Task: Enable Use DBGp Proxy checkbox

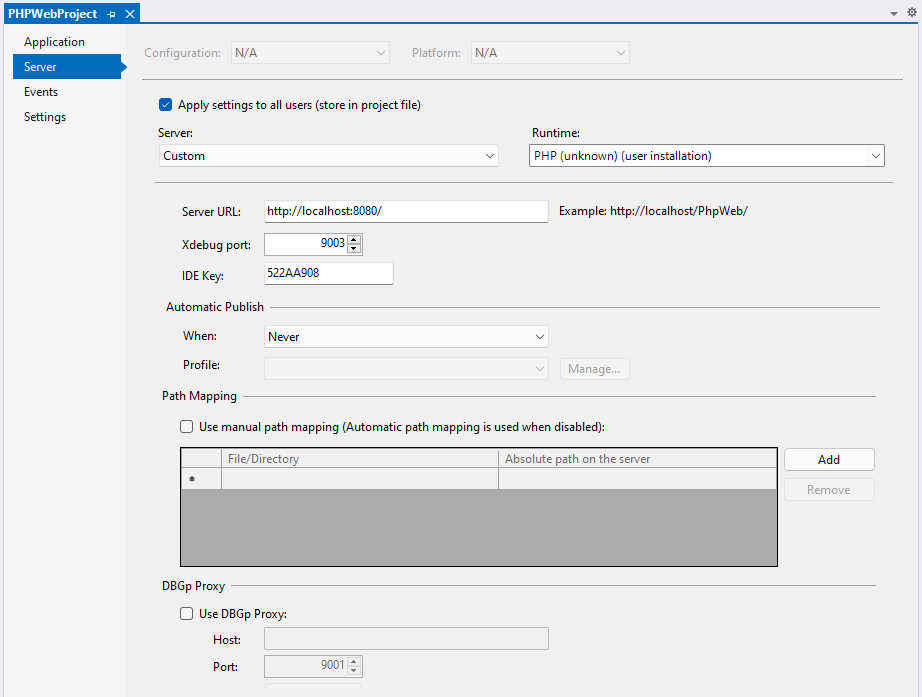Action: click(x=186, y=613)
